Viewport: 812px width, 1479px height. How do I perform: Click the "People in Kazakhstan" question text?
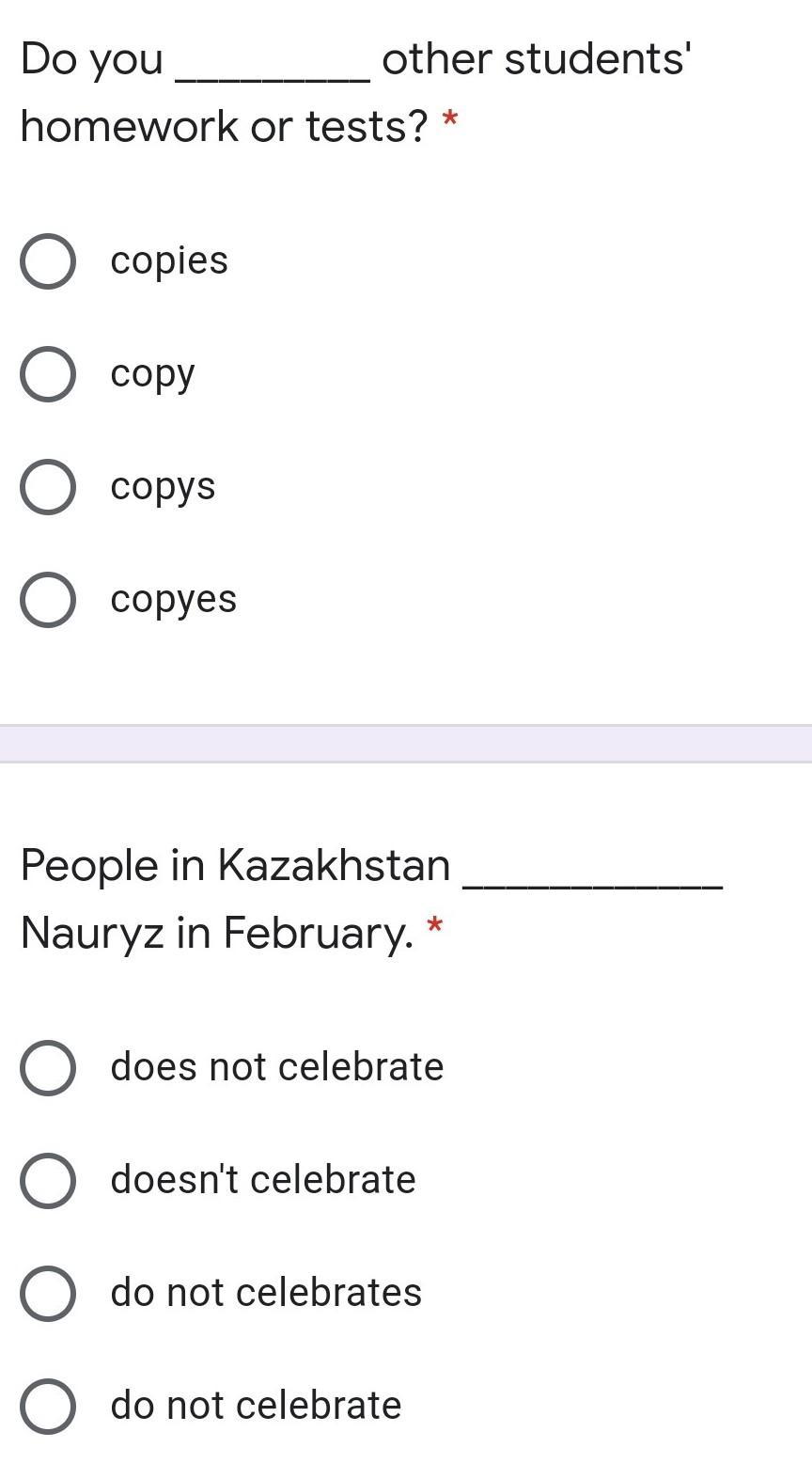pos(235,866)
